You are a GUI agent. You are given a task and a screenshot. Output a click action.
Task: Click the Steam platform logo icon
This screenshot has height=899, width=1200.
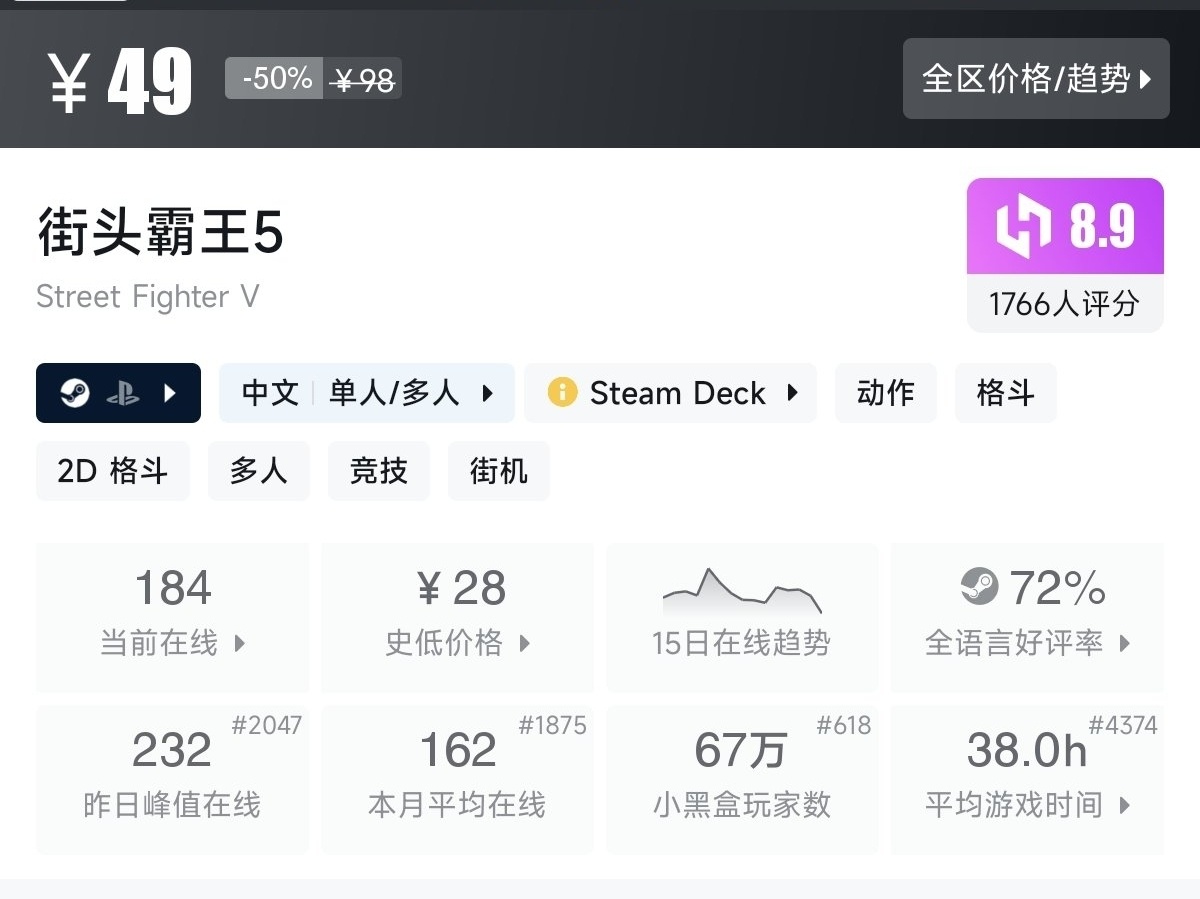click(74, 393)
